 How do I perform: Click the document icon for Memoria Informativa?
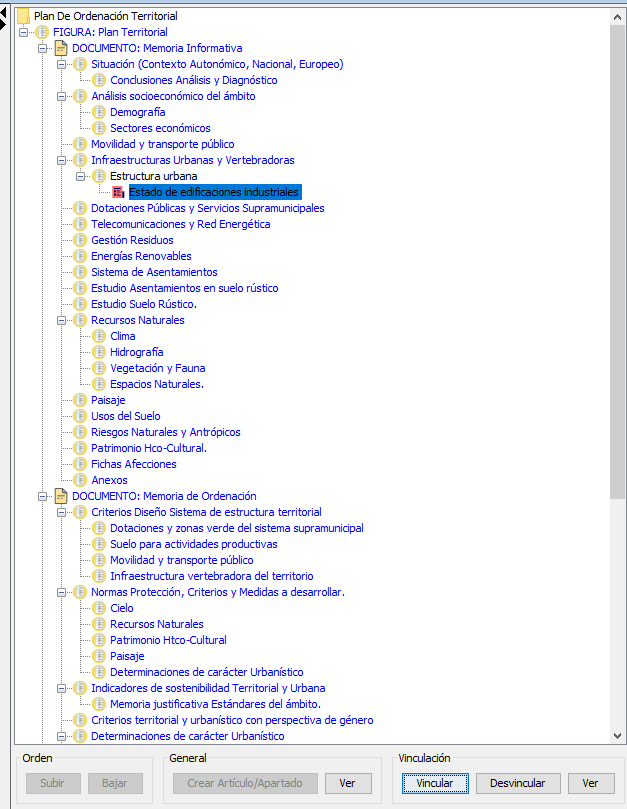(x=61, y=48)
